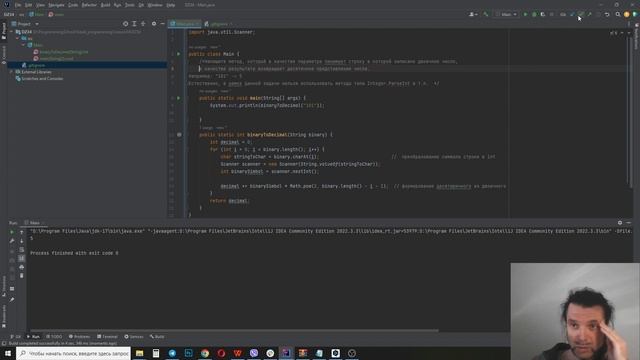Open the Problems tool window tab
Screen dimensions: 640x360
pos(79,337)
